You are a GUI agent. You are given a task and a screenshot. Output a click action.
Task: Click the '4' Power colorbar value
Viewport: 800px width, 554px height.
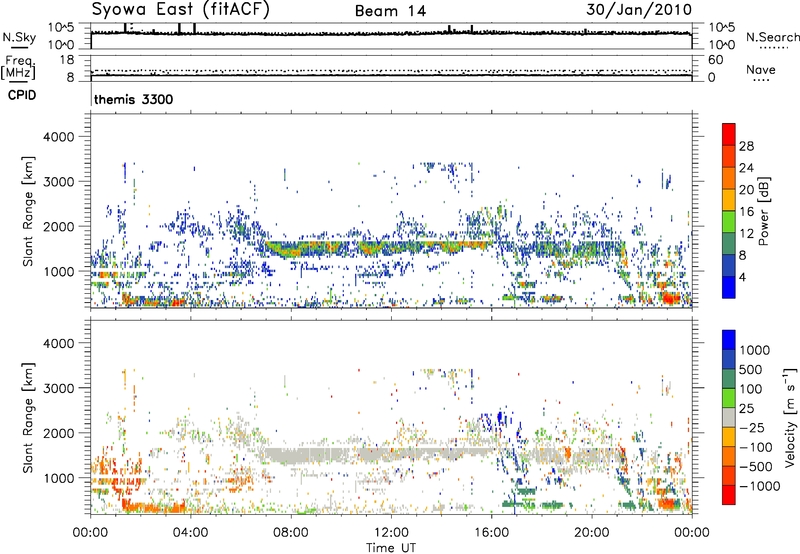pyautogui.click(x=742, y=277)
